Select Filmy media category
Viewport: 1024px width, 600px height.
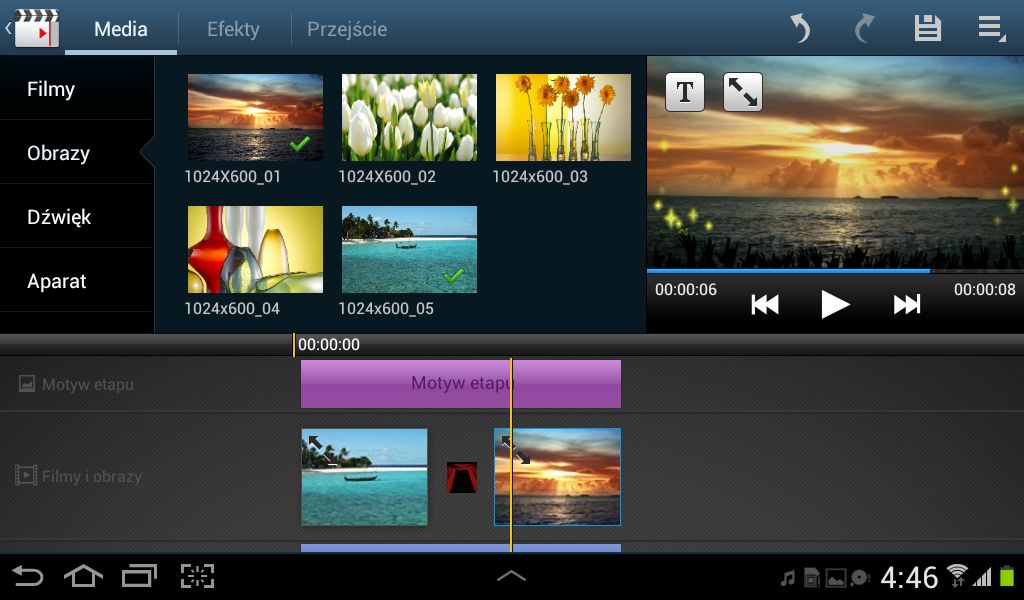point(77,89)
